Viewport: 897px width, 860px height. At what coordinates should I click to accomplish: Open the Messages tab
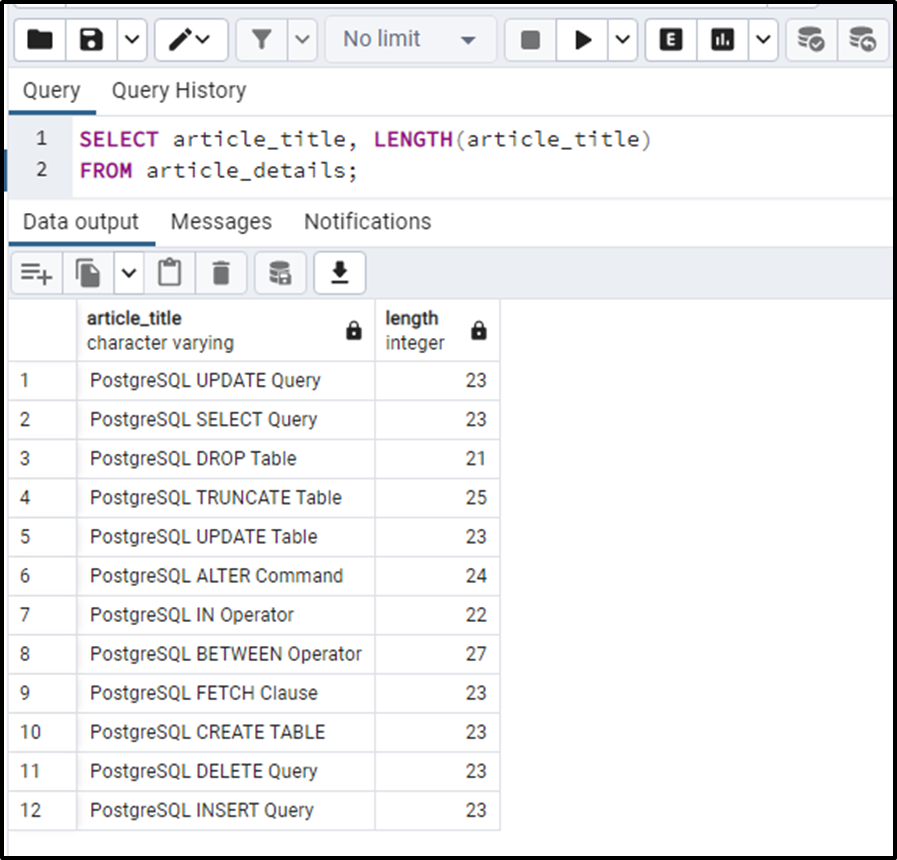(222, 221)
